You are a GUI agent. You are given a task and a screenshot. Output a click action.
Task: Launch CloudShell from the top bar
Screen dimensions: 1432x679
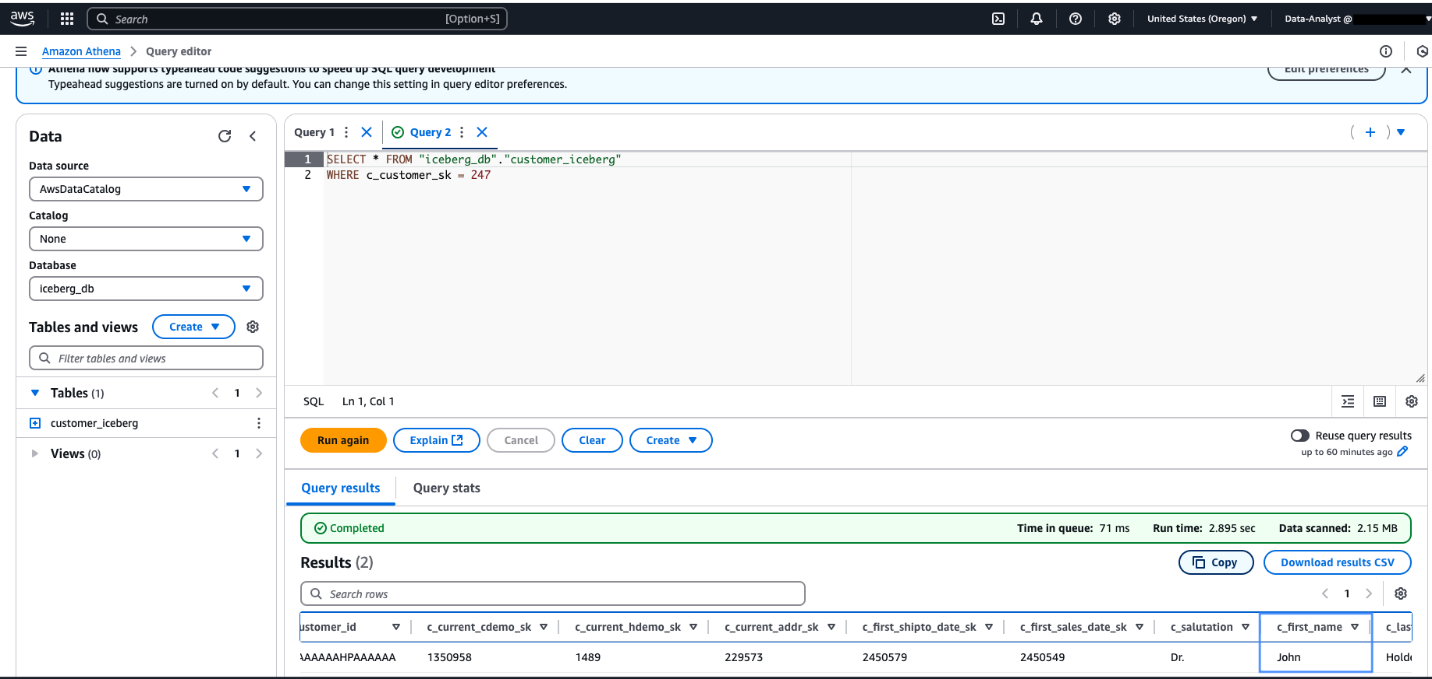(x=998, y=18)
